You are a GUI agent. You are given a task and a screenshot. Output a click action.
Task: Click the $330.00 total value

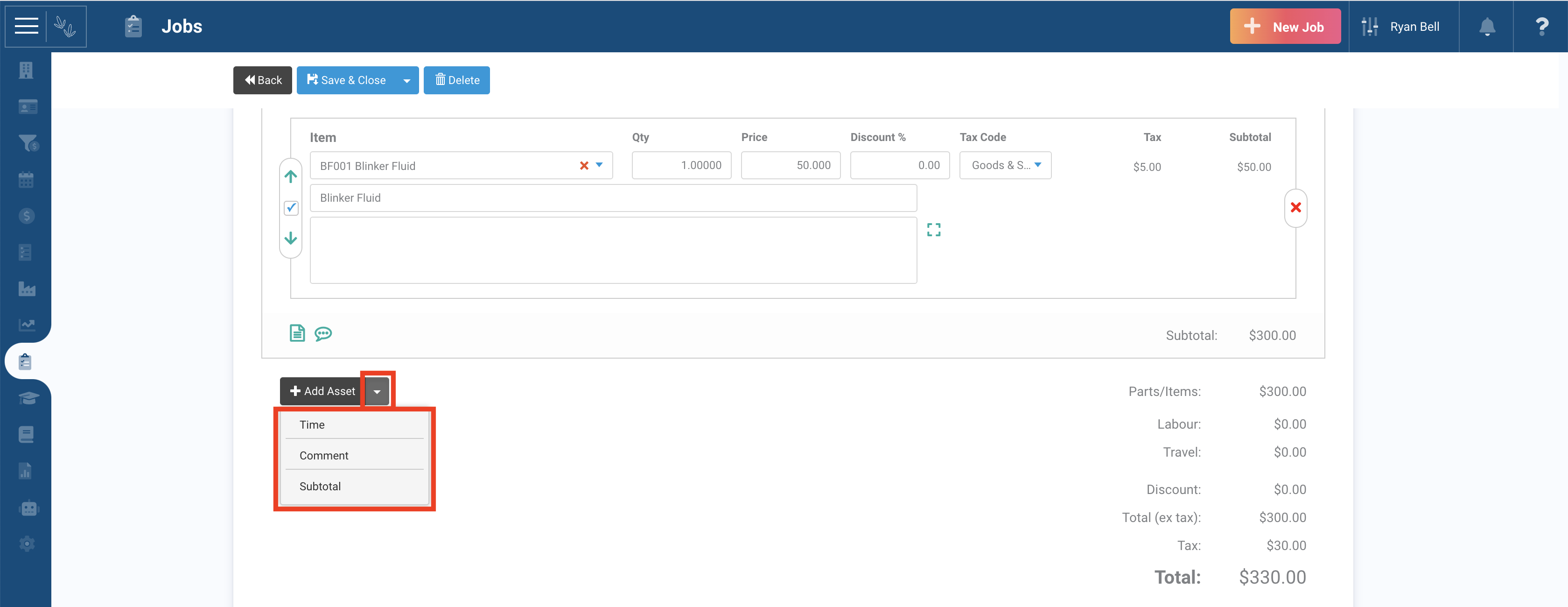point(1272,577)
